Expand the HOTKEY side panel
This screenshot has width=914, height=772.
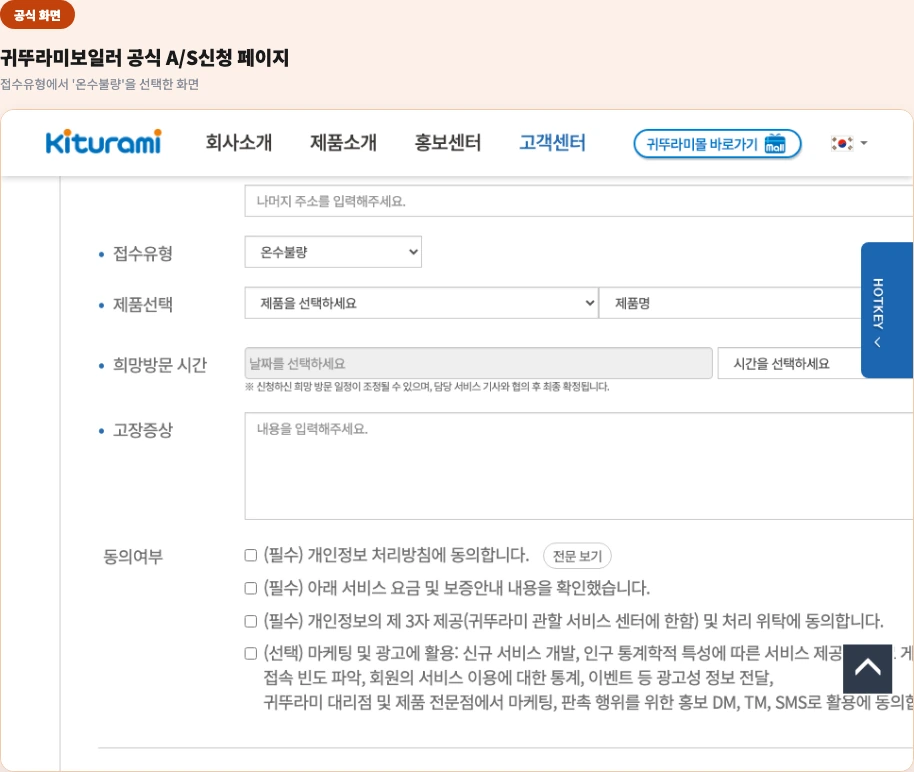887,310
